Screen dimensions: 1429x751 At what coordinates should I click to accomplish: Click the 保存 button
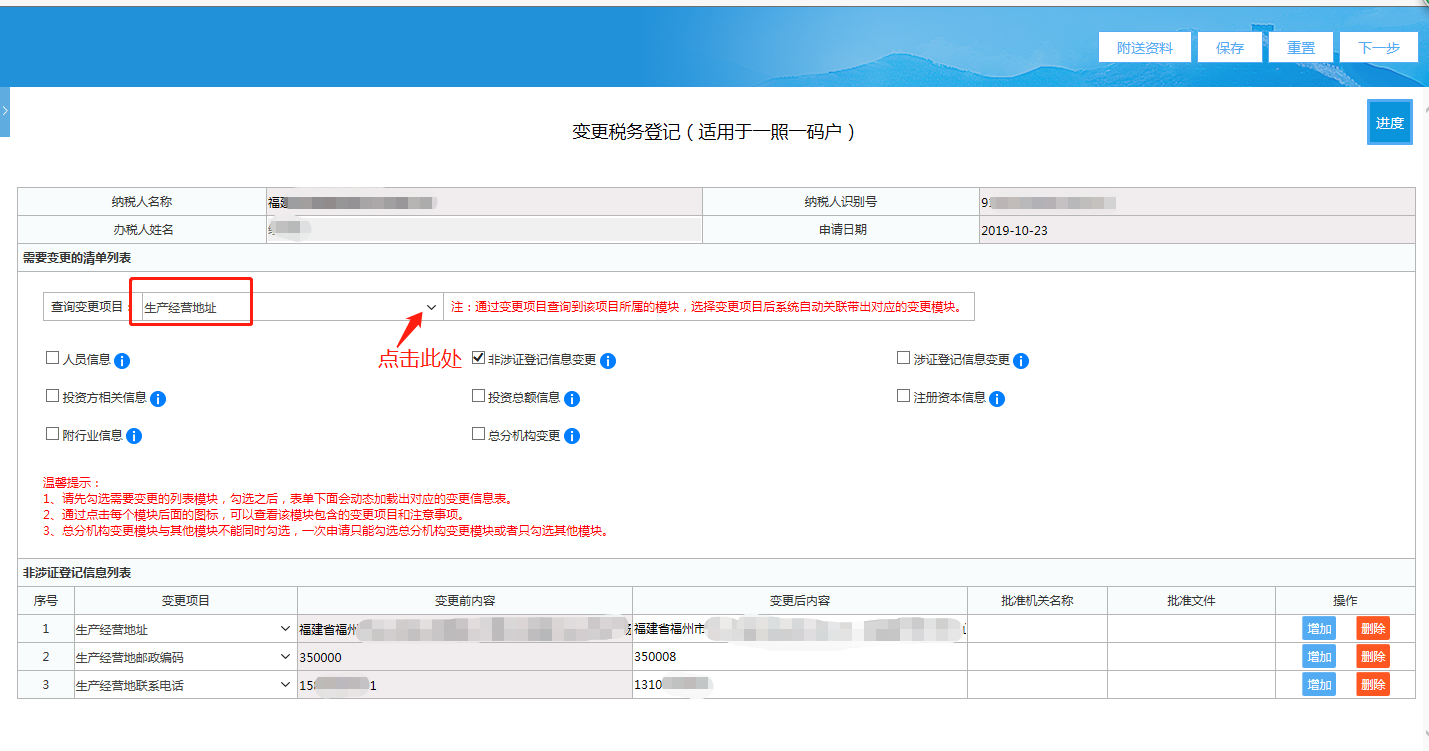[x=1230, y=48]
